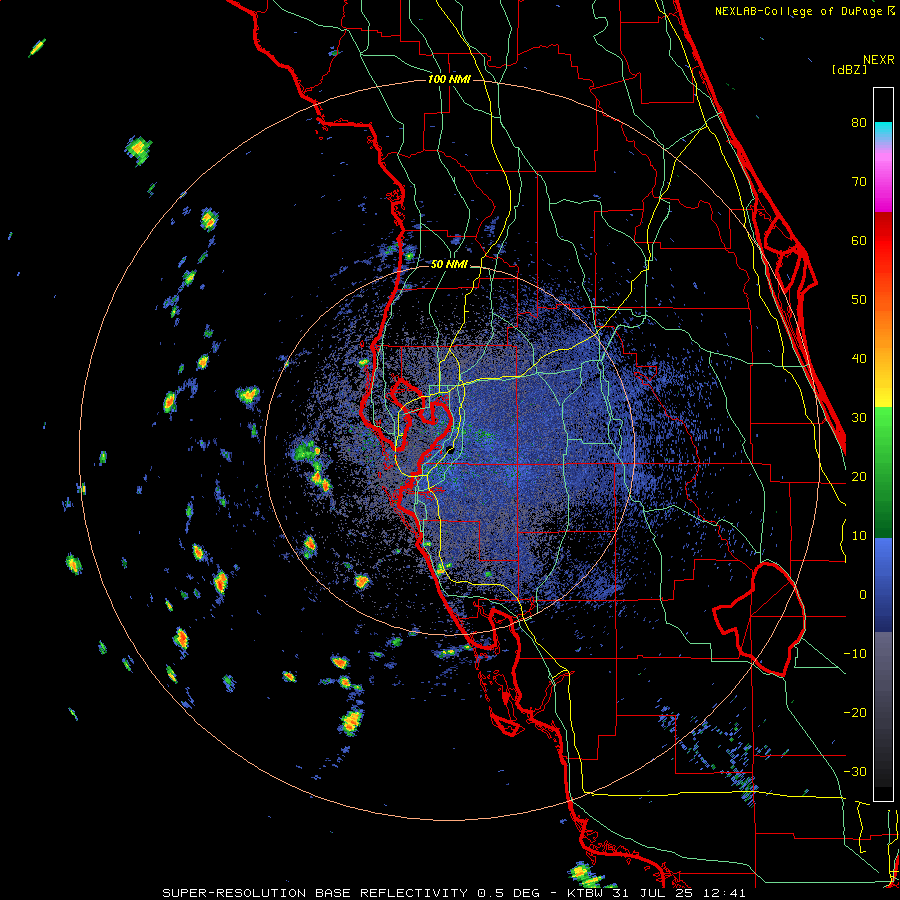Click the 20 value on the dBZ scale
The height and width of the screenshot is (900, 900).
pos(859,476)
